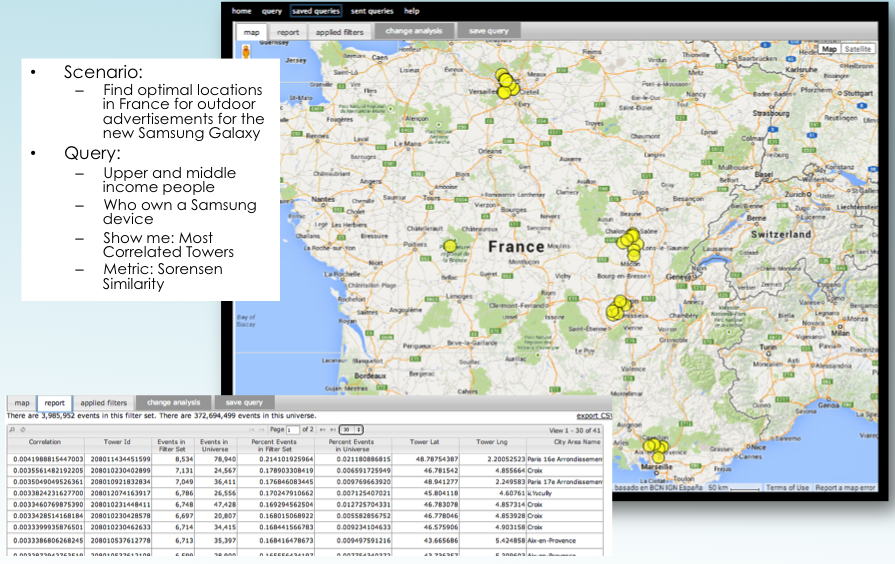
Task: Select the Map view type button
Action: (829, 49)
